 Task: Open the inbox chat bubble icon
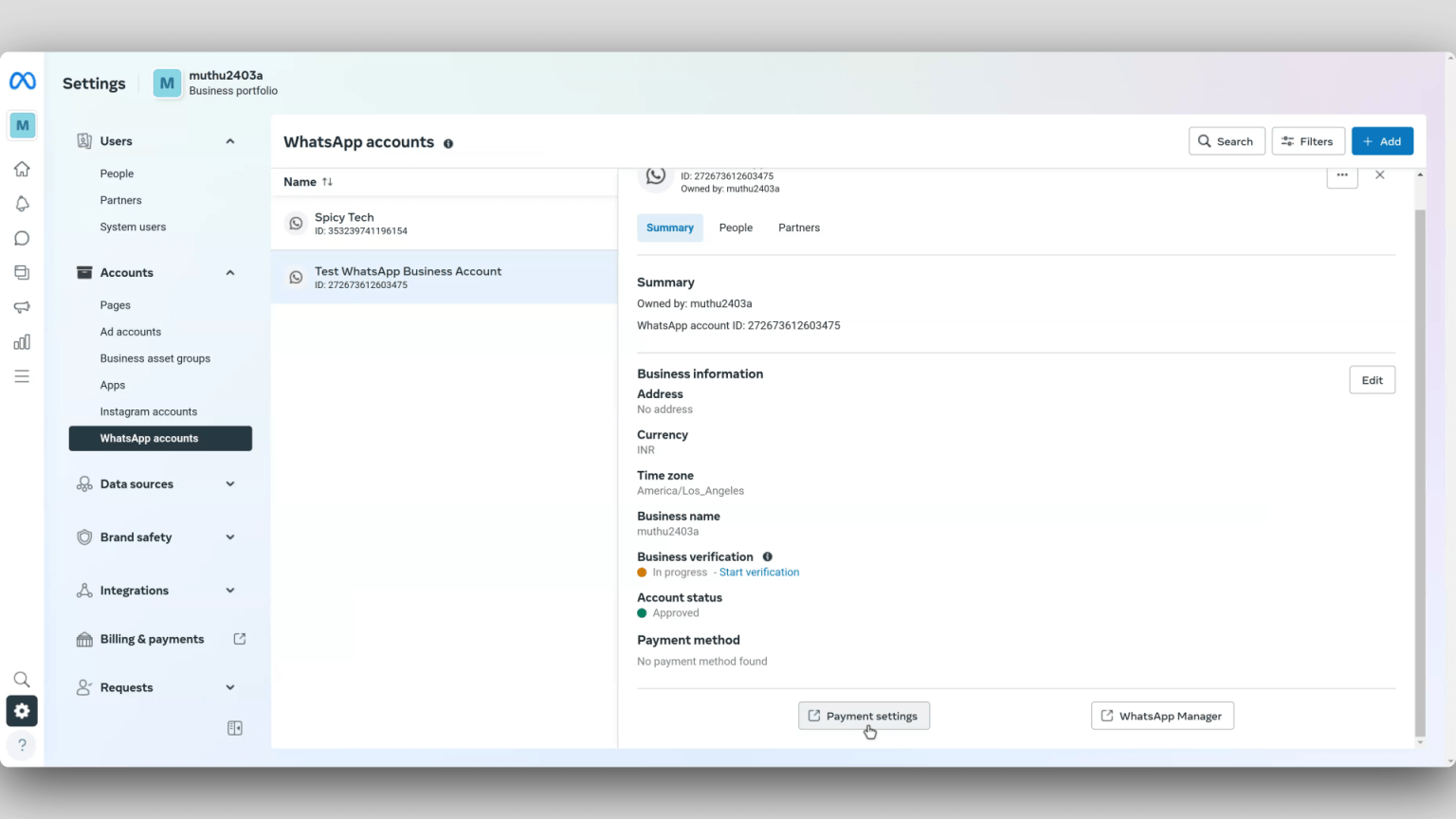click(22, 238)
